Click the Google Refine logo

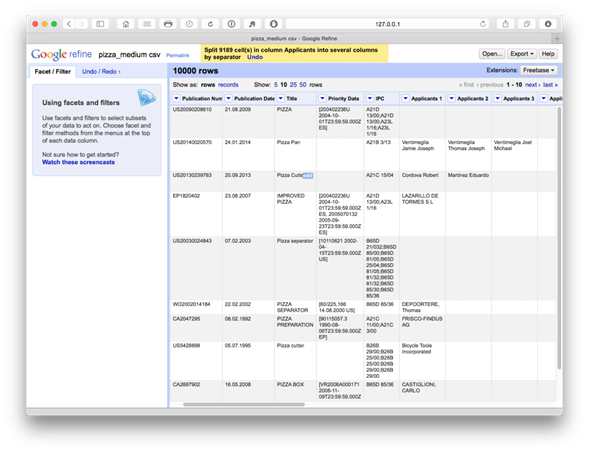tap(61, 54)
